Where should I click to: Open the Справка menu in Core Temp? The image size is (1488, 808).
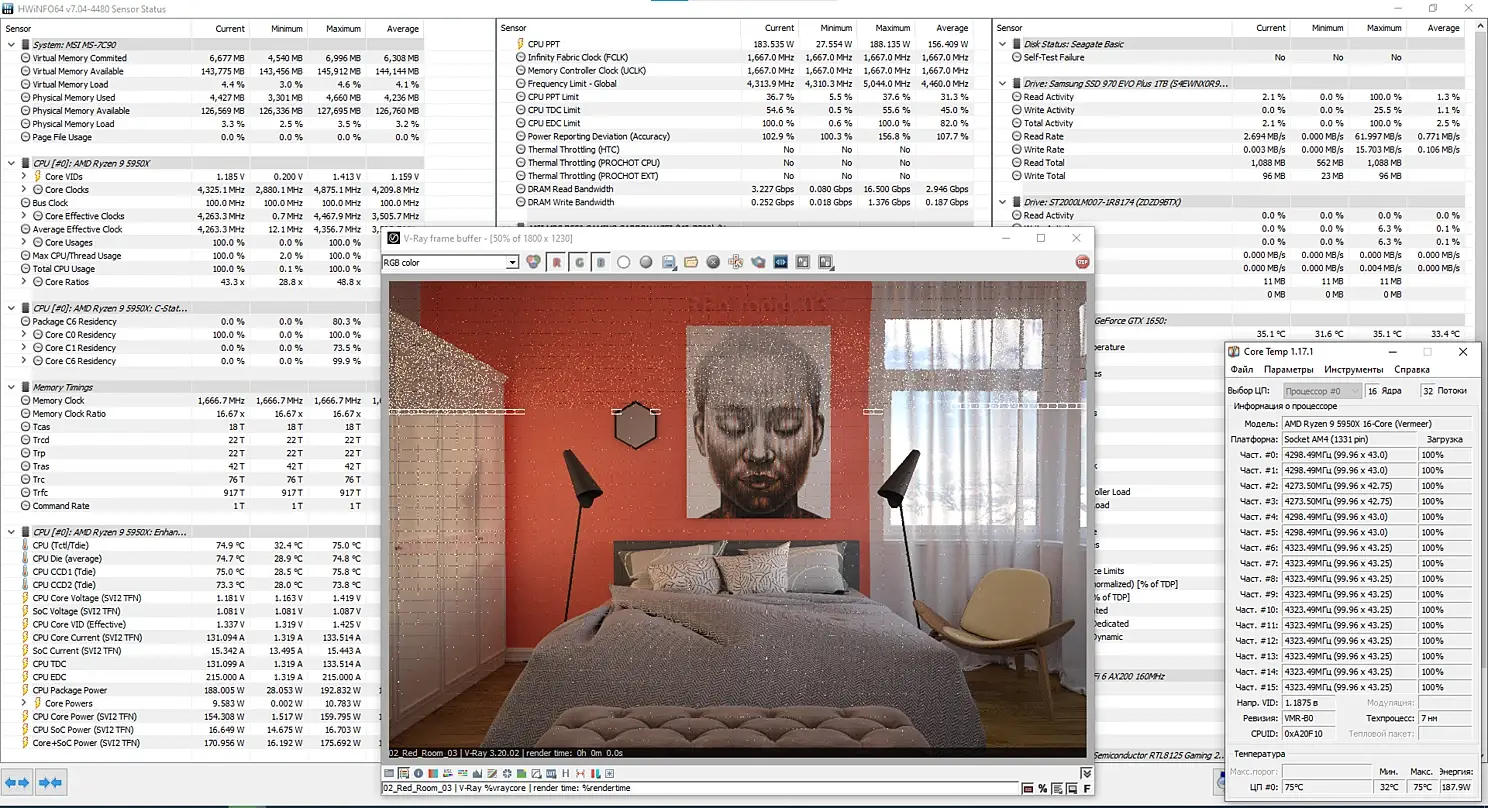tap(1412, 370)
